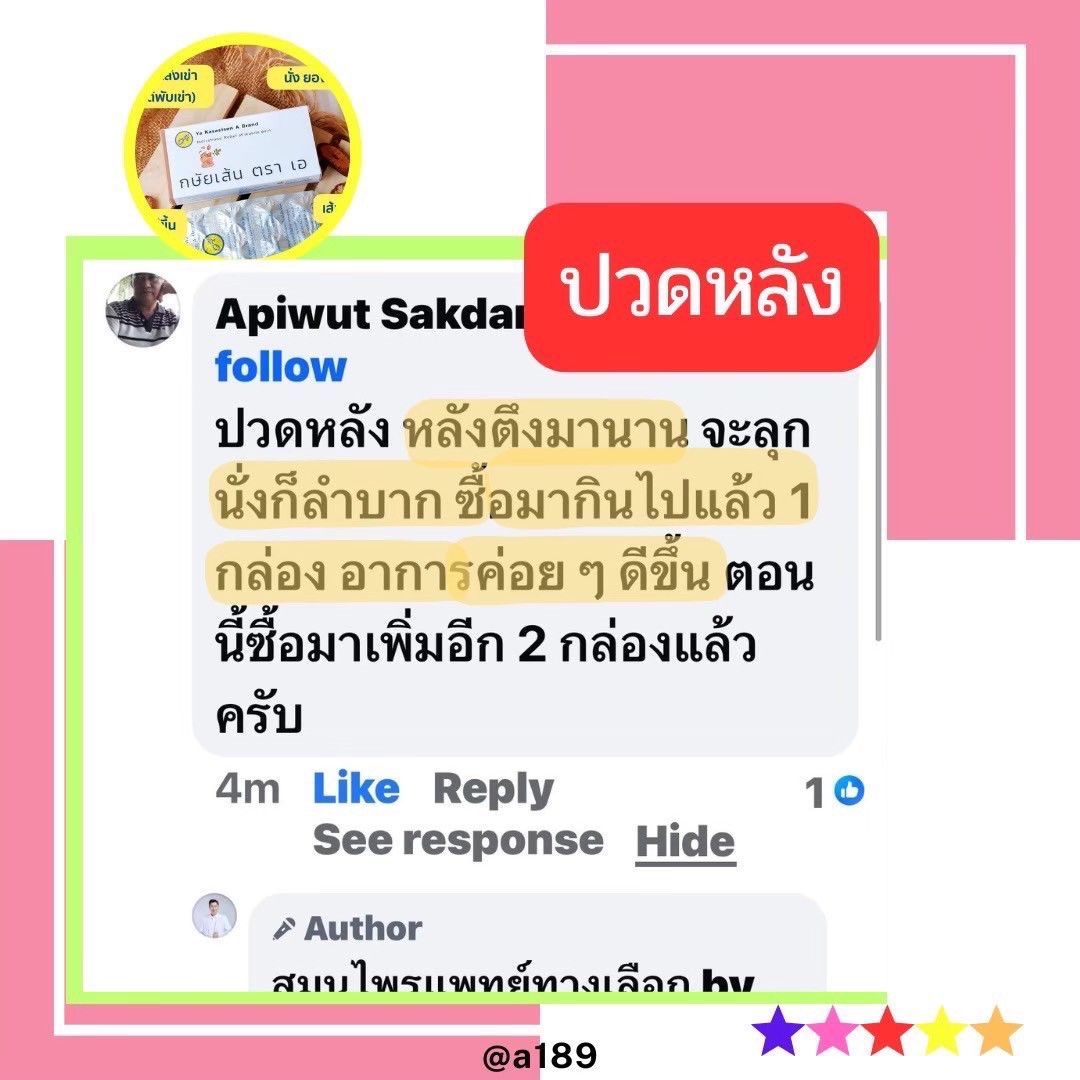This screenshot has width=1080, height=1080.
Task: Click the blue thumbs-up reaction icon
Action: (x=849, y=791)
